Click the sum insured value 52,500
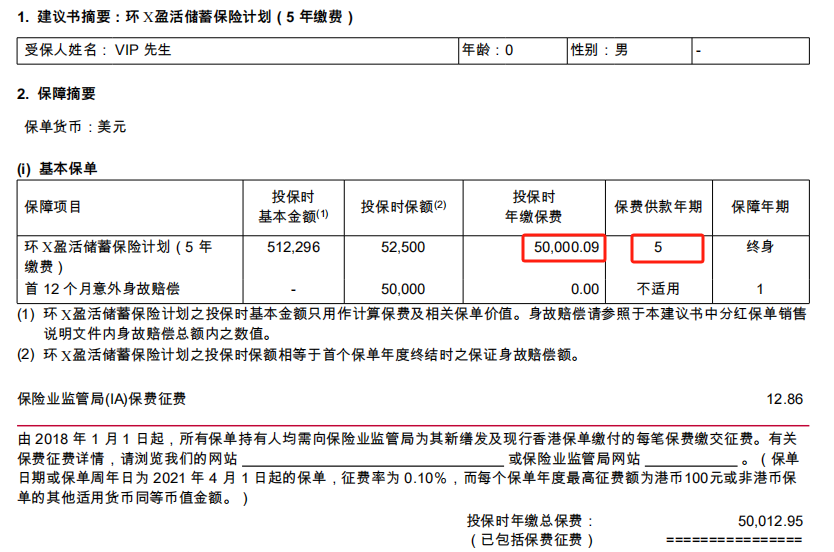 [x=403, y=247]
